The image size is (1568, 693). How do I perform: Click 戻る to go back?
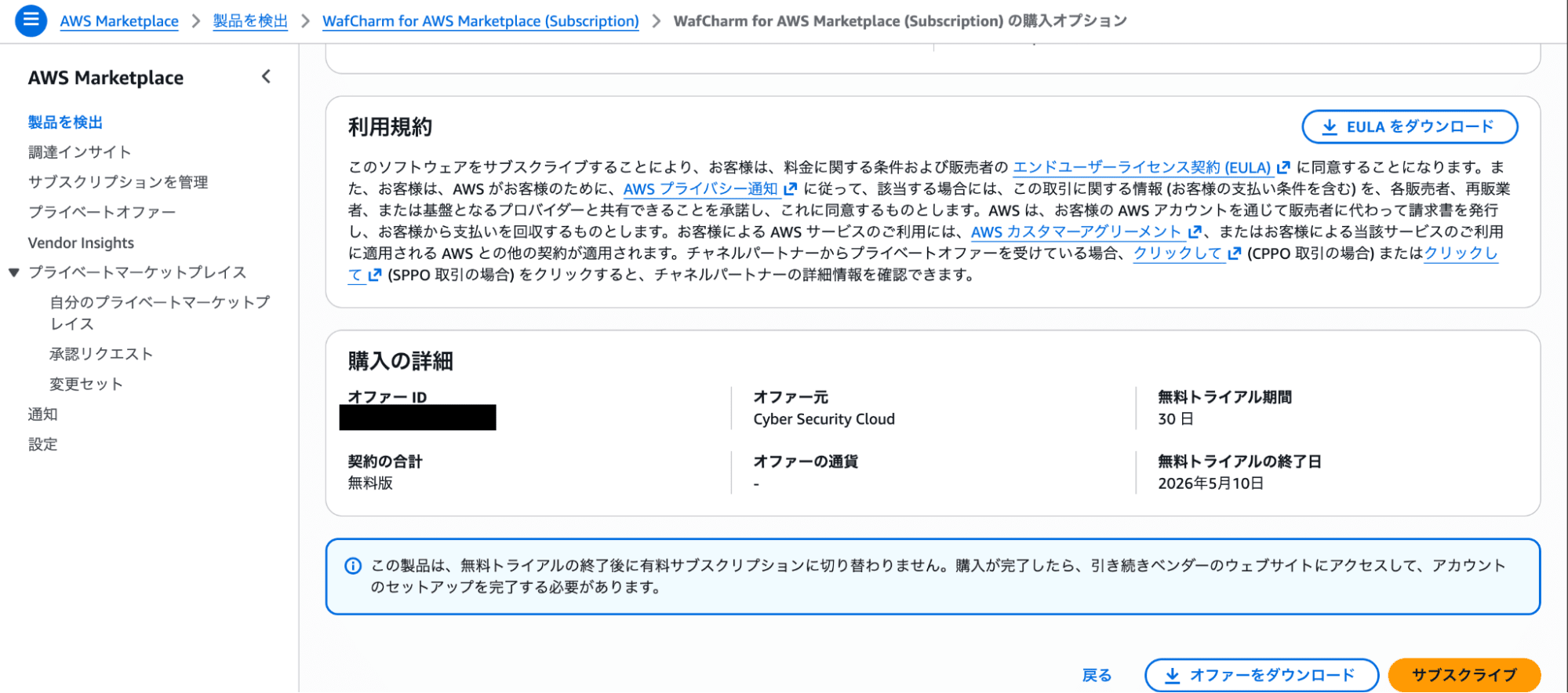click(x=1097, y=675)
